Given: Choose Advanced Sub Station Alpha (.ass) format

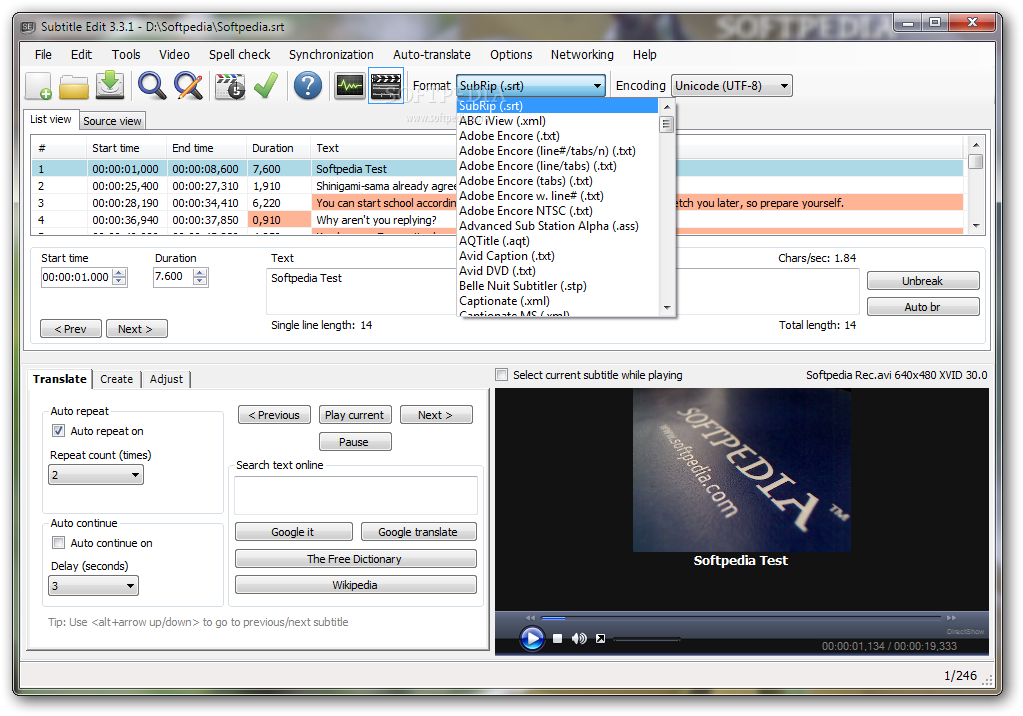Looking at the screenshot, I should coord(549,226).
